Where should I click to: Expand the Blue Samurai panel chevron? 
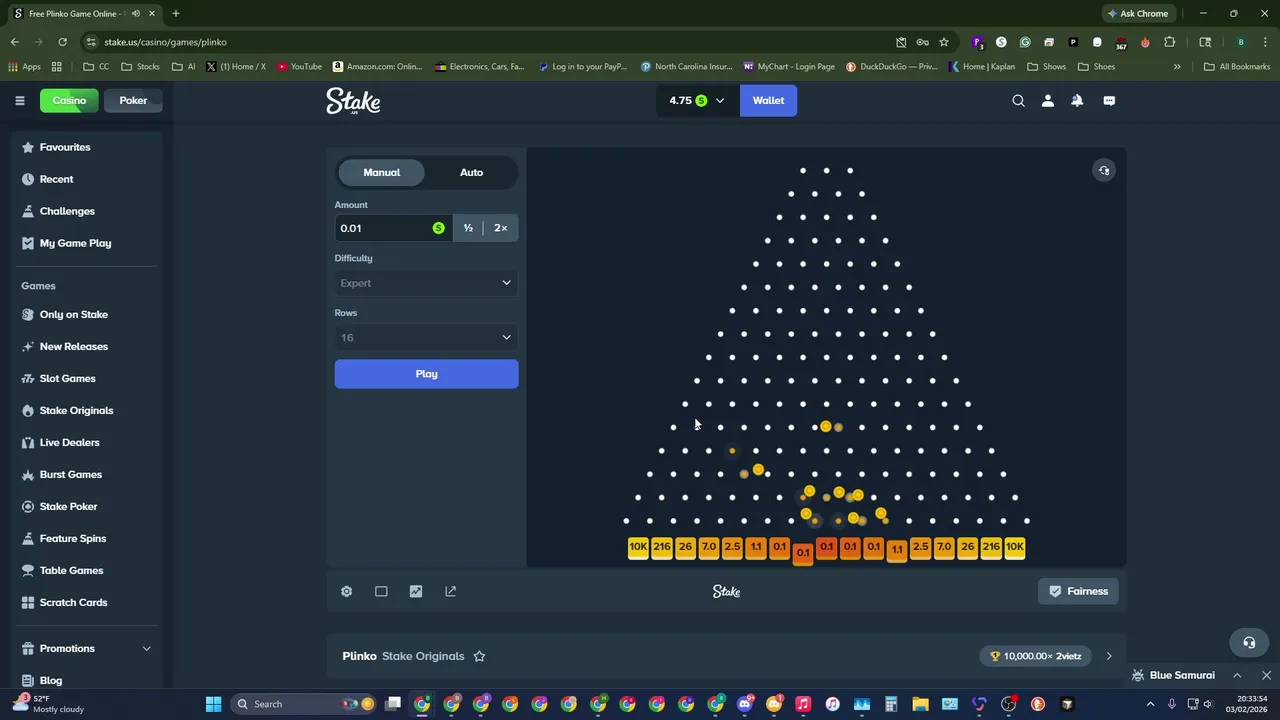click(1237, 675)
